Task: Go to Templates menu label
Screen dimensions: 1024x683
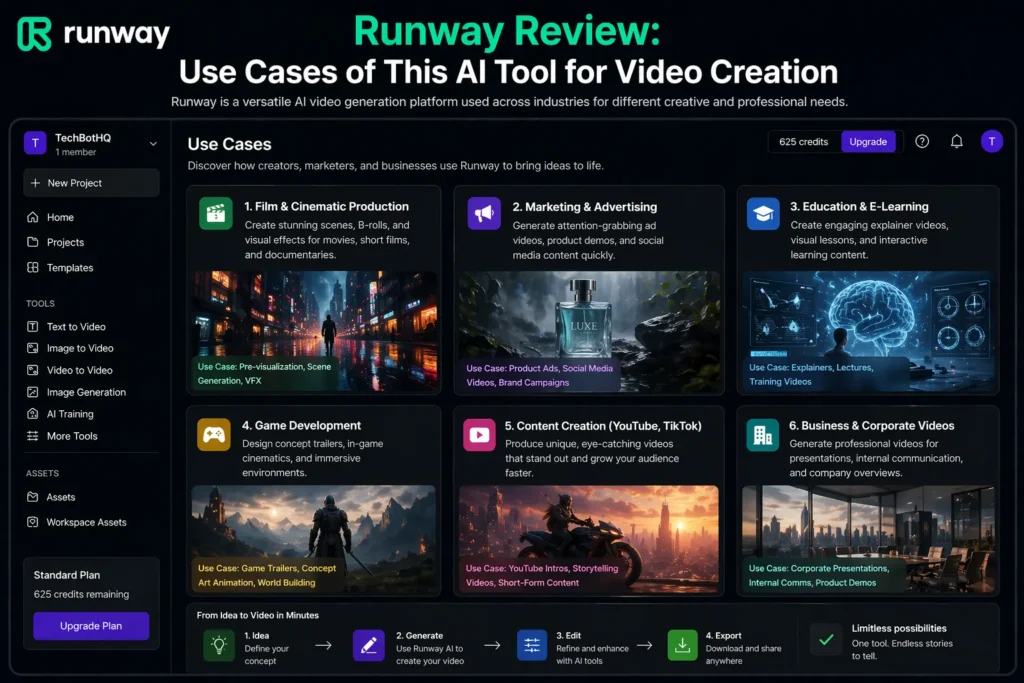Action: (x=70, y=268)
